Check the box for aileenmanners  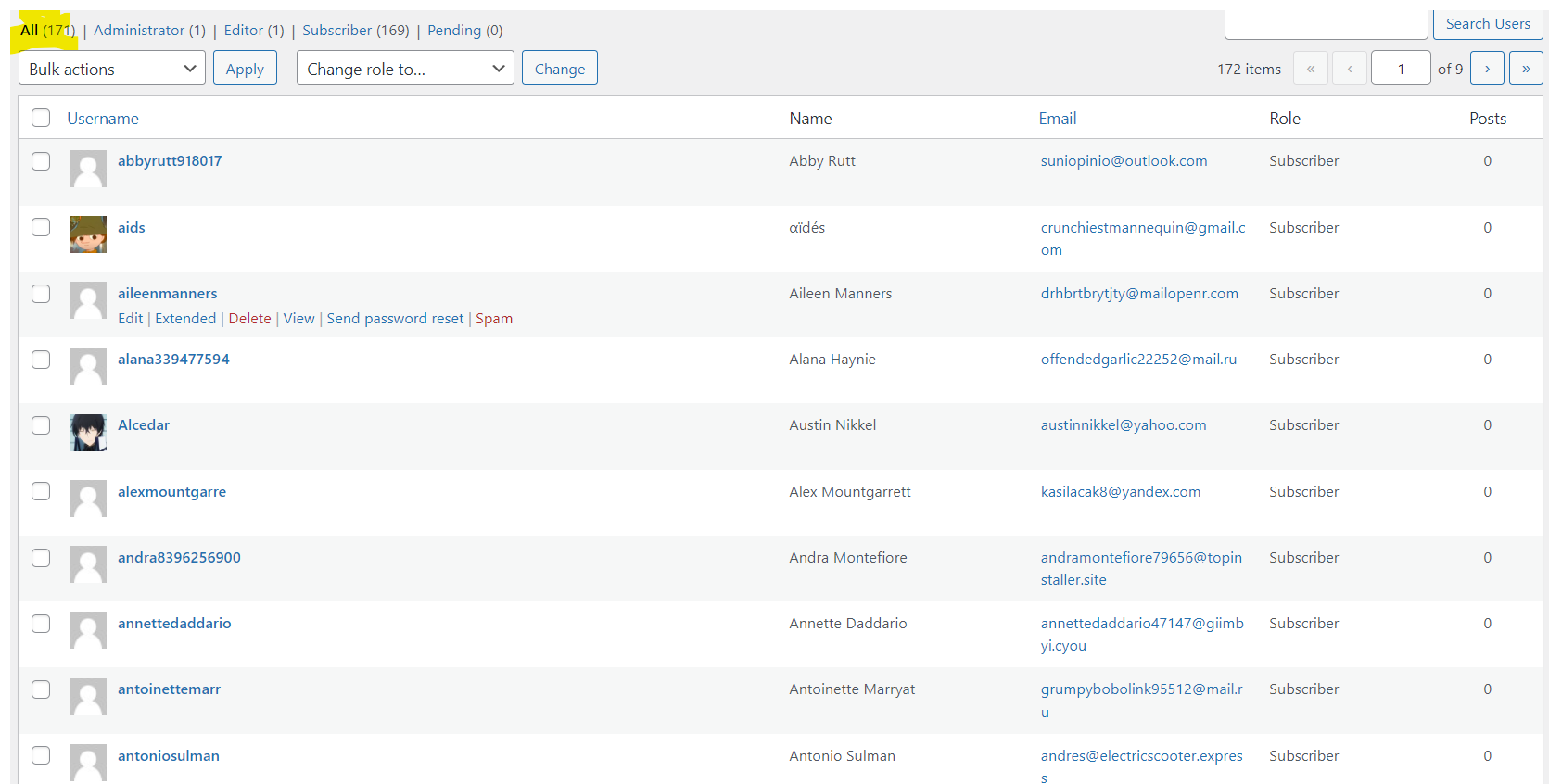point(41,294)
